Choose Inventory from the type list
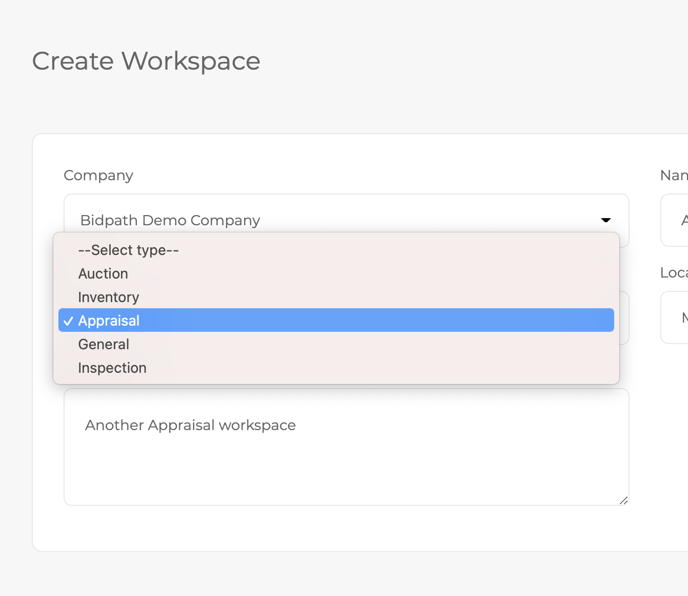 (336, 297)
